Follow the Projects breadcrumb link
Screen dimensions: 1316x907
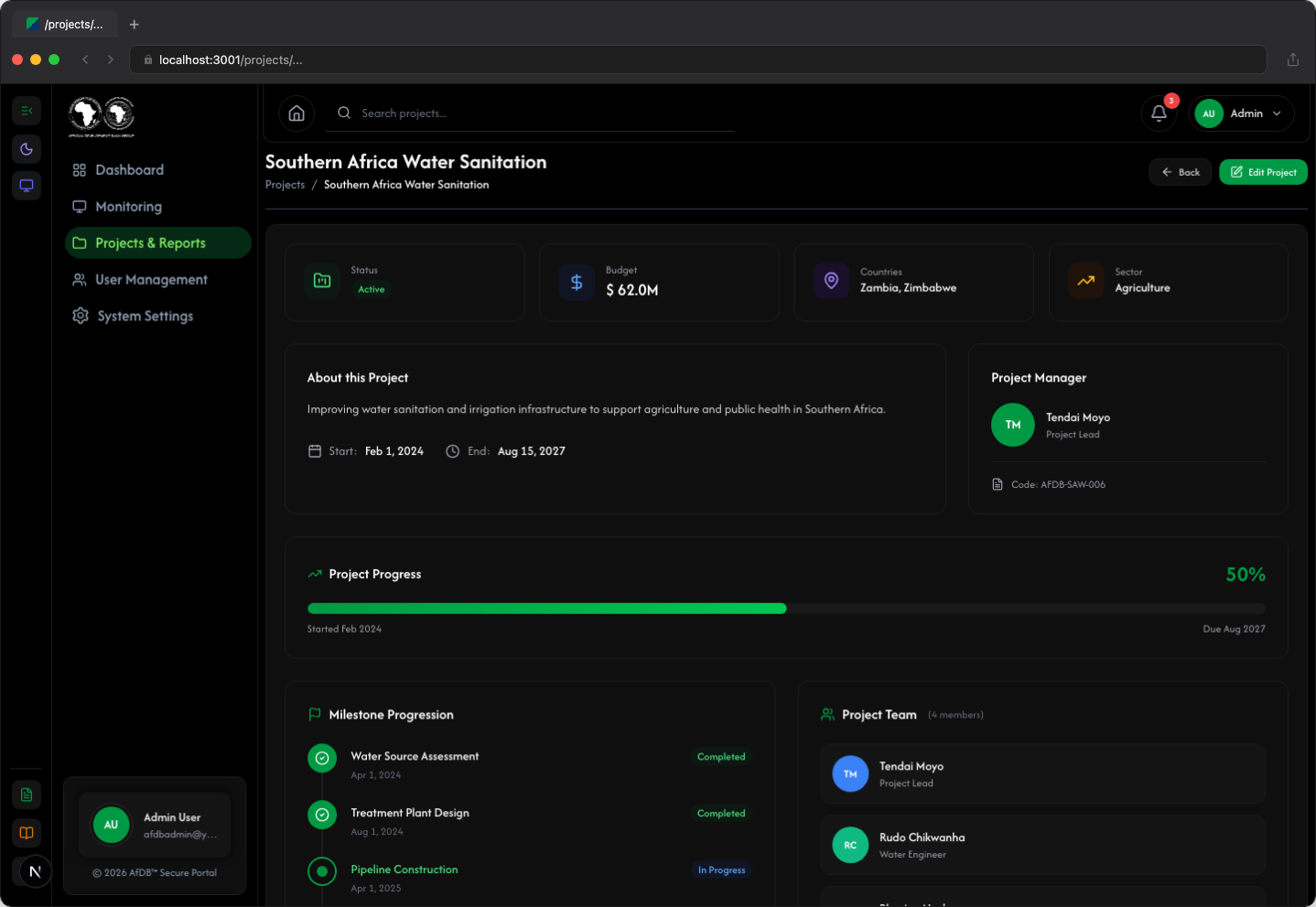[285, 185]
